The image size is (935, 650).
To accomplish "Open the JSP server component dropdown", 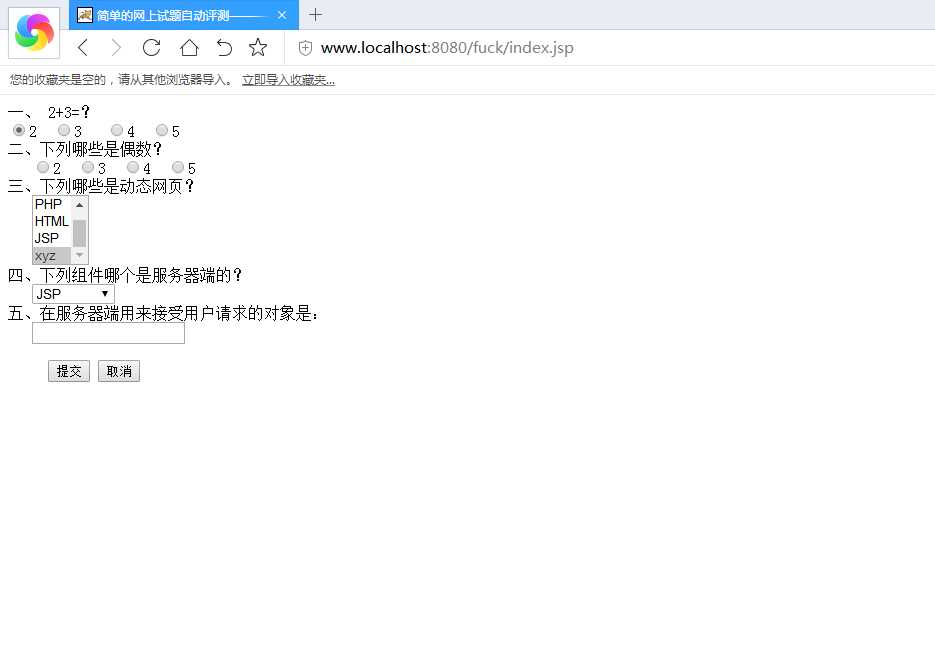I will point(73,294).
